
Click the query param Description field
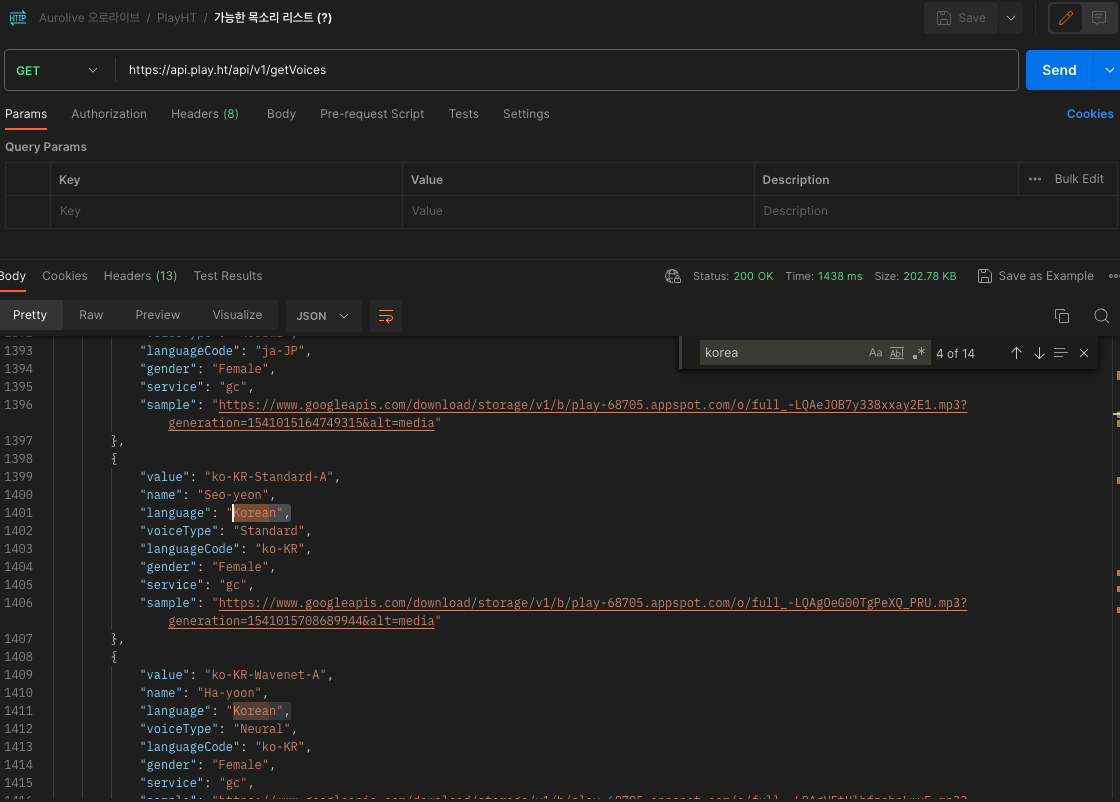936,211
